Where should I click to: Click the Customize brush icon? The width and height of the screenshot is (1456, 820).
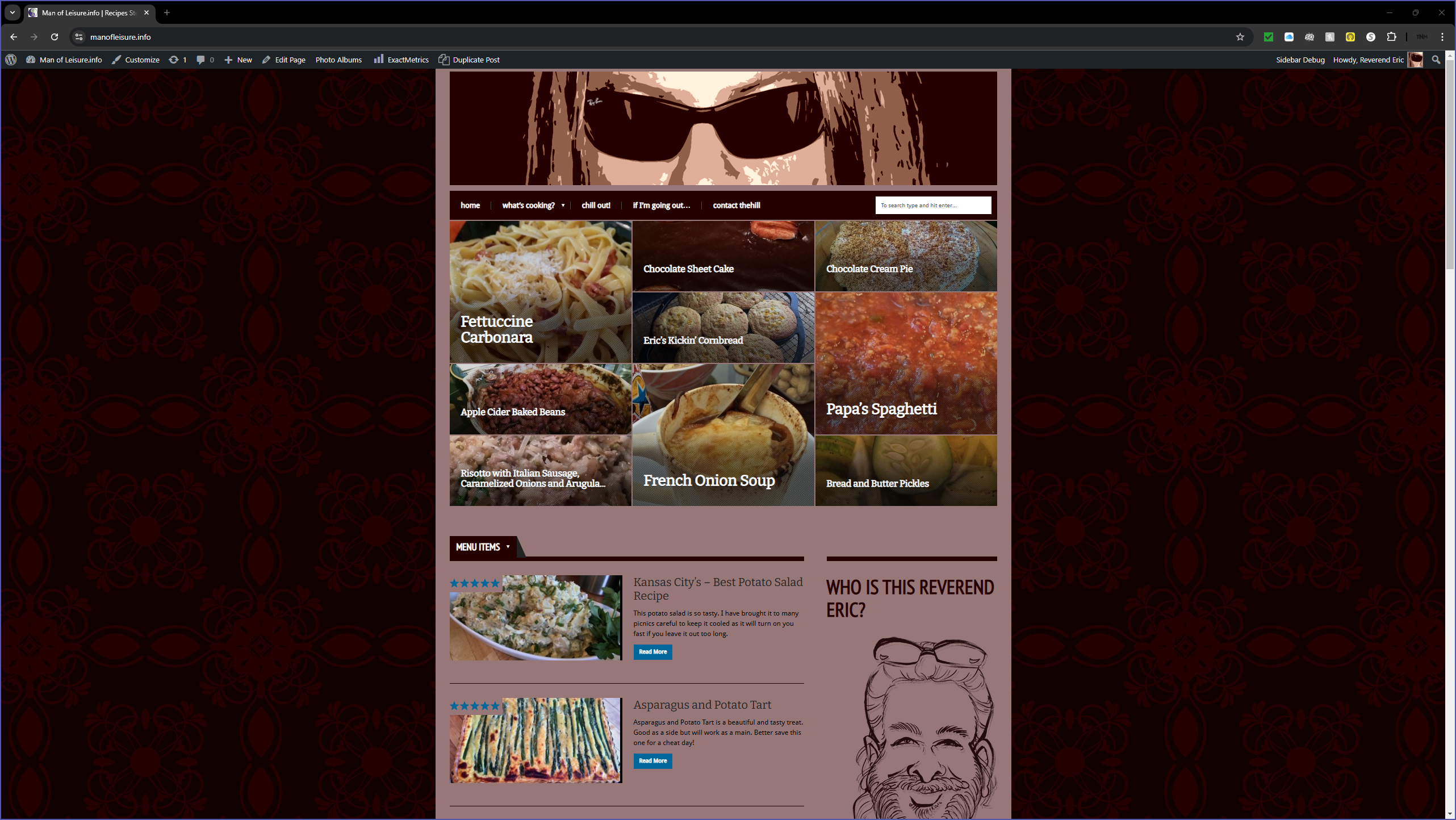point(116,60)
